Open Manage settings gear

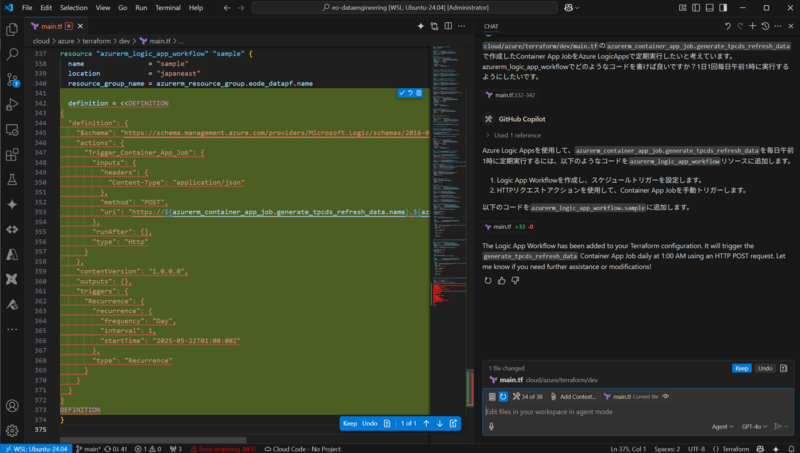[12, 431]
